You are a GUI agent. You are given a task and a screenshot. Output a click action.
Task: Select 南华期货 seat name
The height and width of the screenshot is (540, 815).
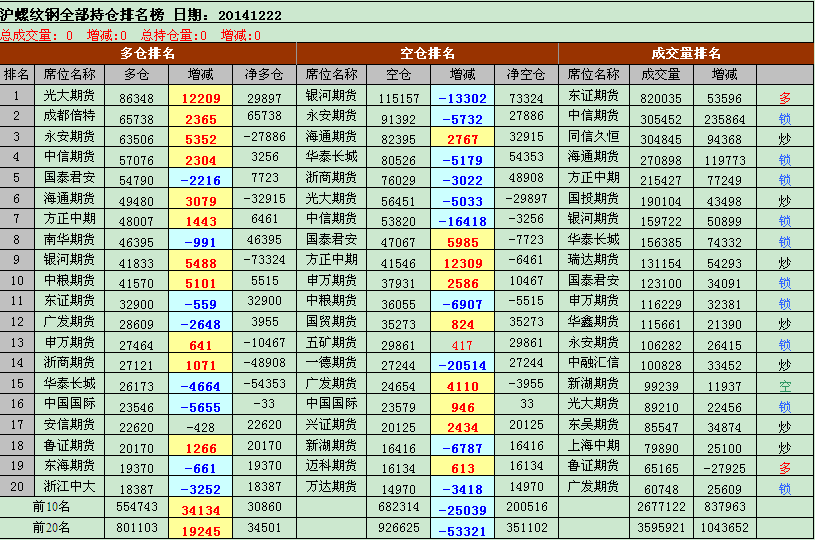pyautogui.click(x=69, y=240)
